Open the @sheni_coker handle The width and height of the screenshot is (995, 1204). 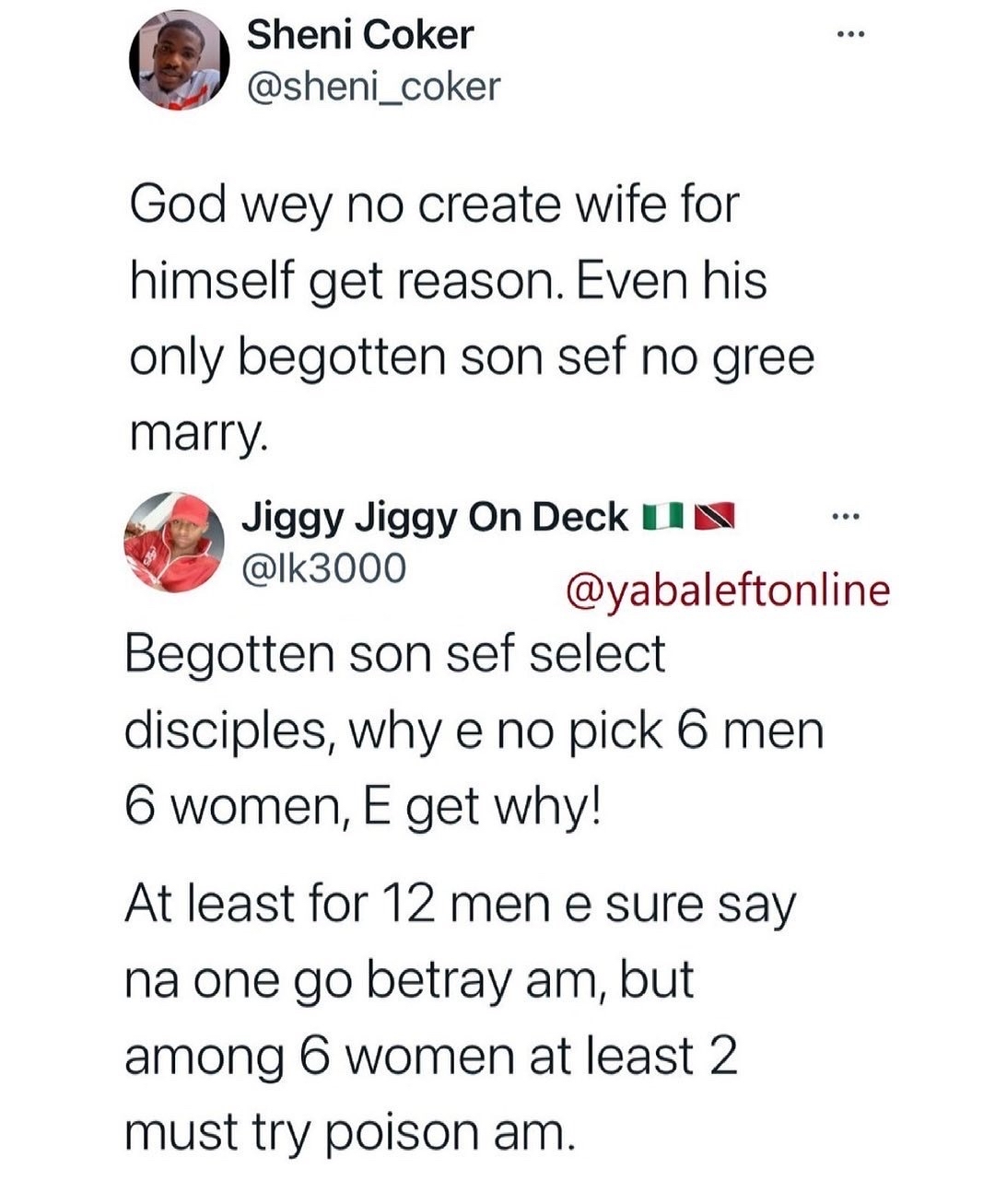point(373,86)
